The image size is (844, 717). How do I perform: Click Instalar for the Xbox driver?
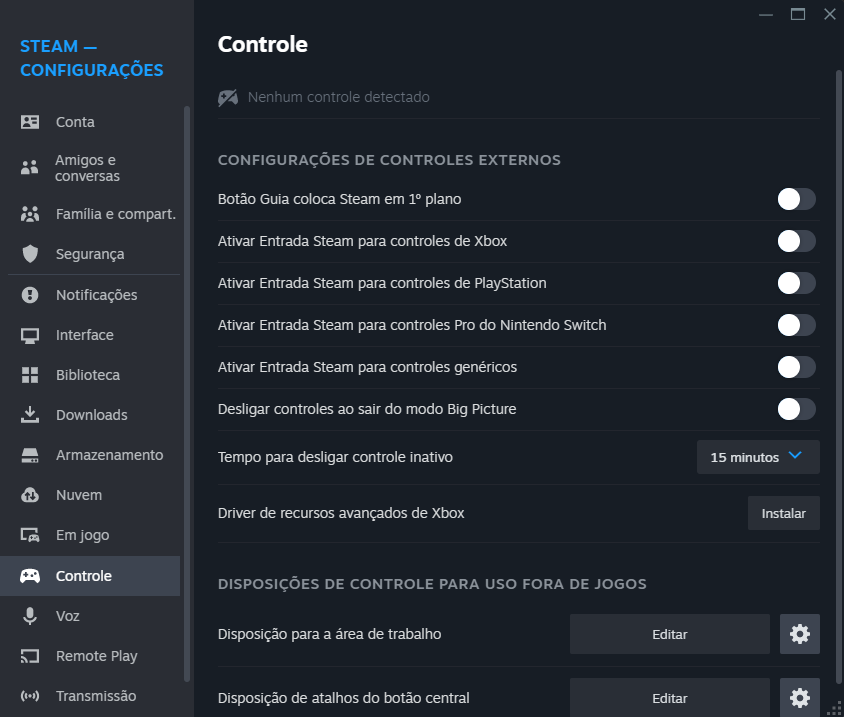click(784, 513)
